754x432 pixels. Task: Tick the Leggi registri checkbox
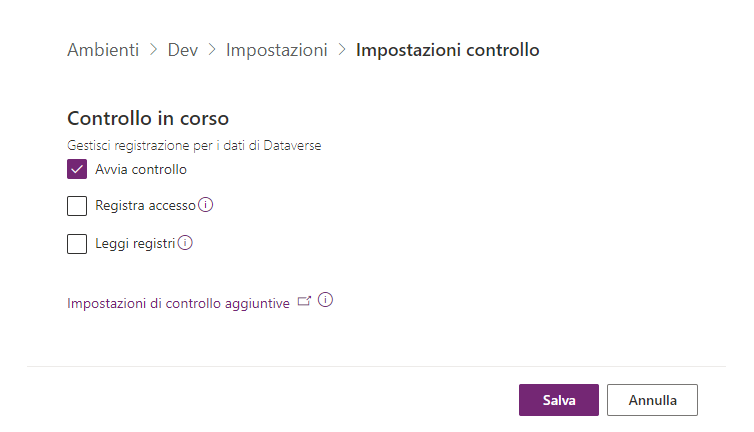coord(77,243)
